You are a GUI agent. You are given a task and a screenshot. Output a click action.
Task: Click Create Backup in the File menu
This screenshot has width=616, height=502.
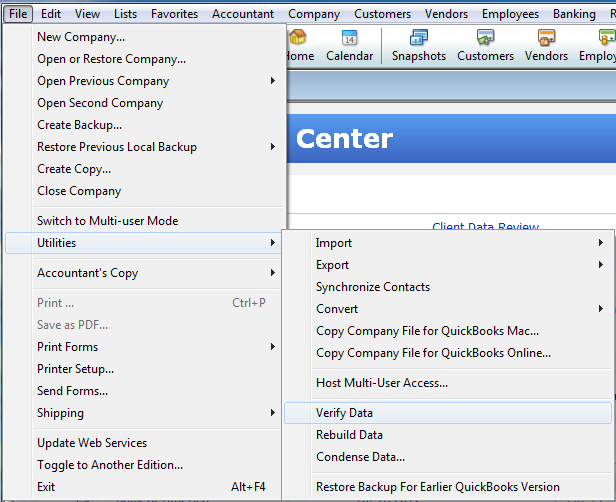pos(79,125)
